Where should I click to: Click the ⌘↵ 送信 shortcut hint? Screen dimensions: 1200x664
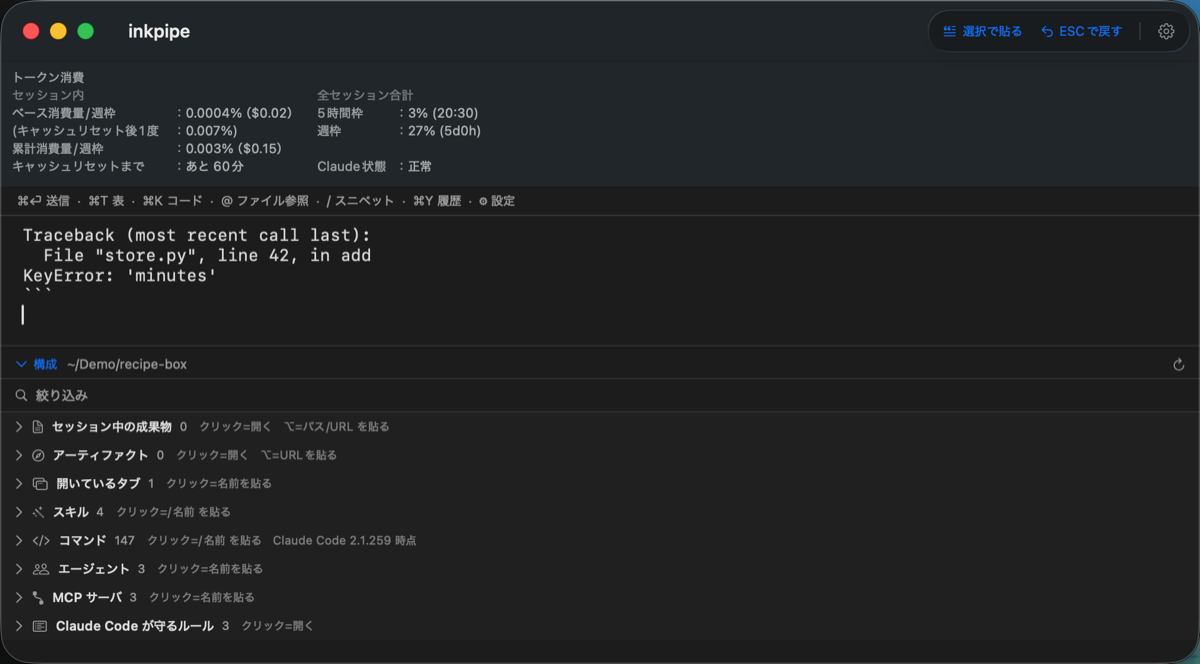click(43, 201)
